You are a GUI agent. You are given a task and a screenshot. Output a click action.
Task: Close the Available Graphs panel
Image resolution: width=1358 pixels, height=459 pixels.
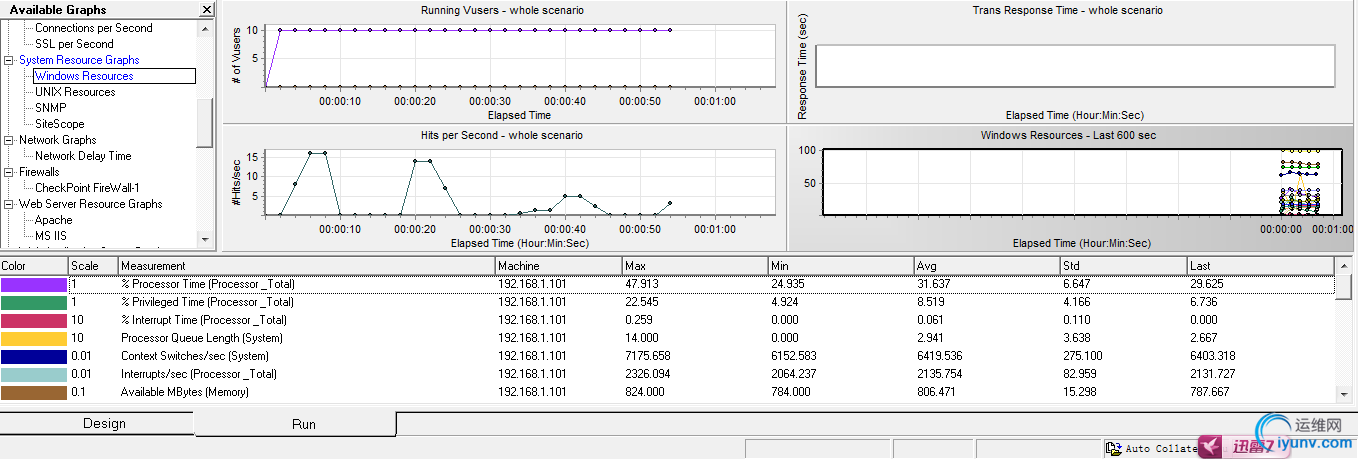tap(206, 10)
